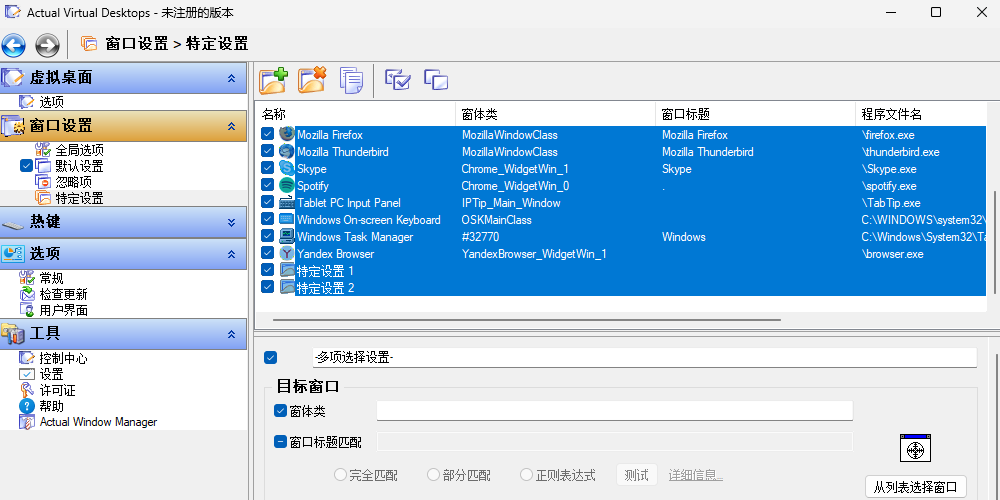Click the 用户界面 icon in sidebar
The height and width of the screenshot is (500, 1000).
point(27,310)
